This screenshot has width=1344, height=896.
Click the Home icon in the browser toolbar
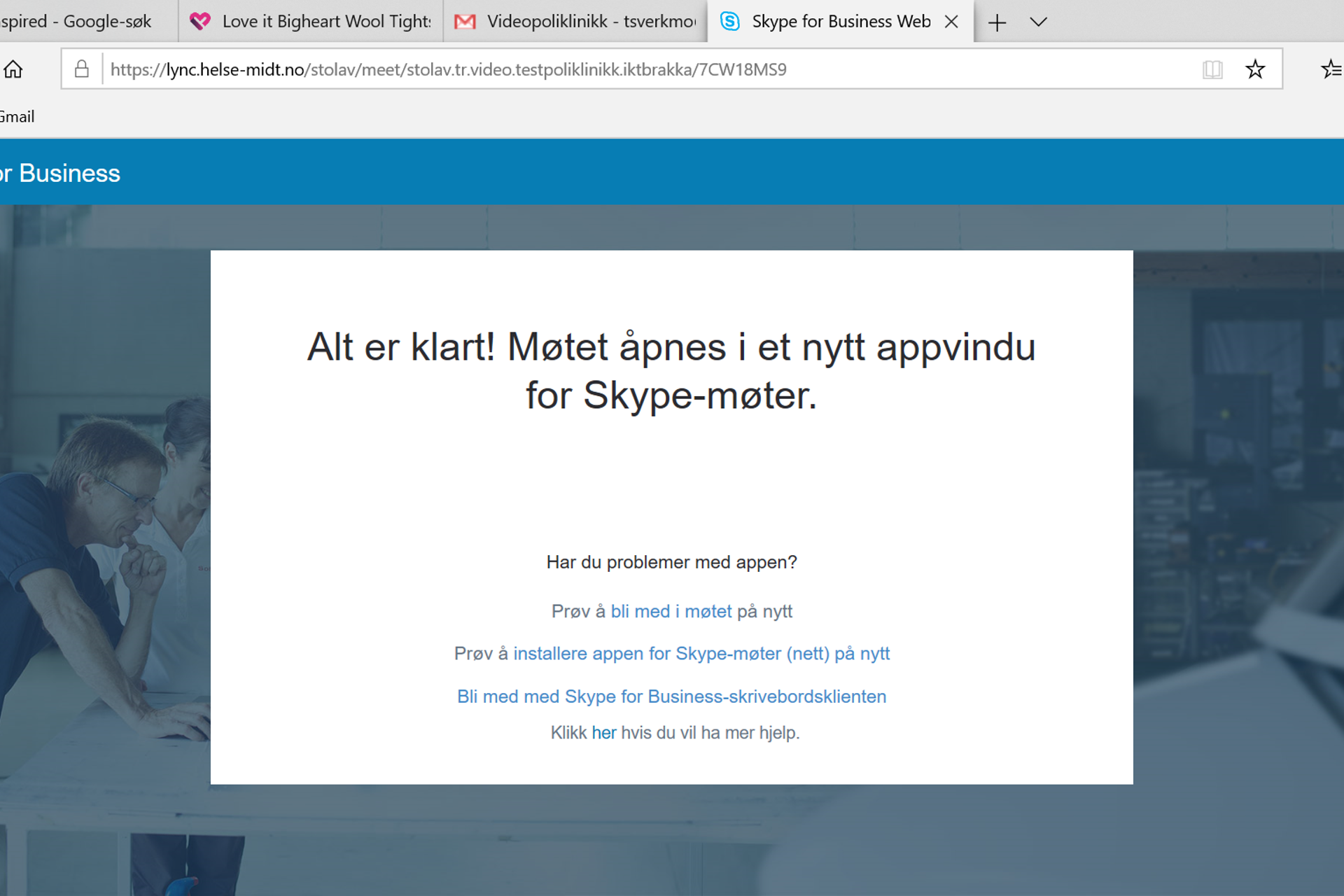click(x=14, y=69)
